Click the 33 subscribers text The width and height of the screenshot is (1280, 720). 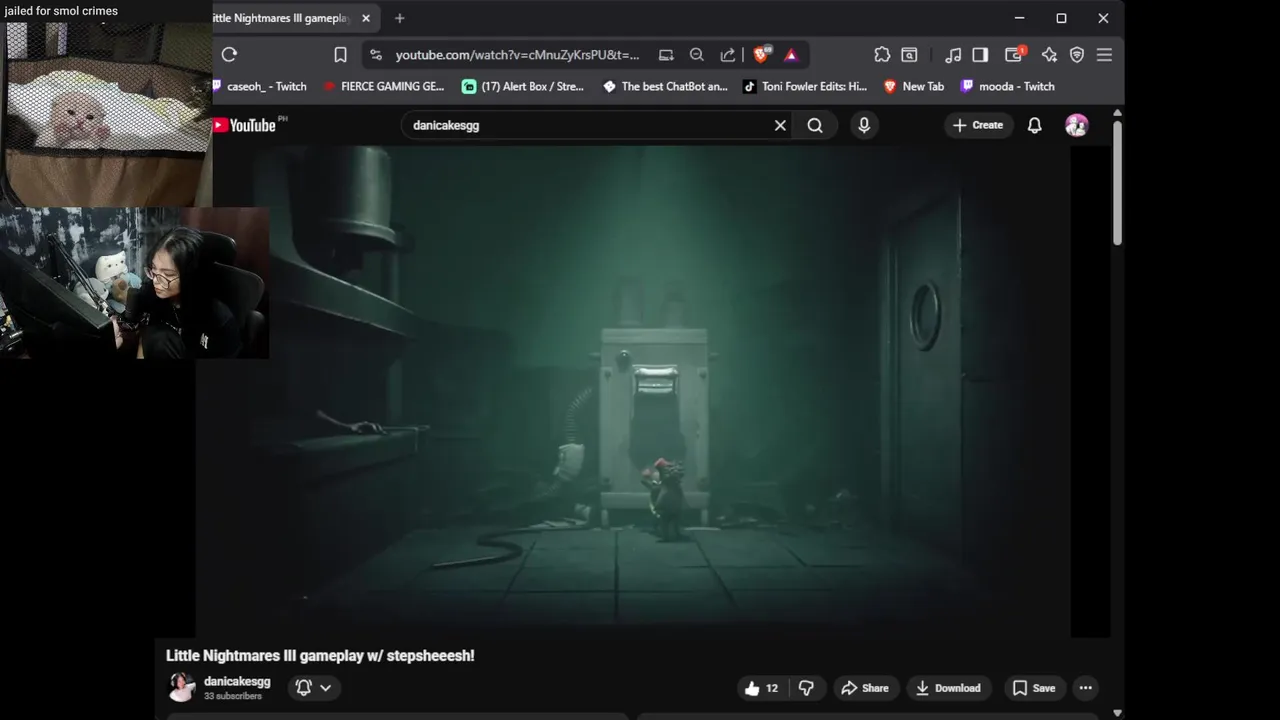tap(233, 696)
